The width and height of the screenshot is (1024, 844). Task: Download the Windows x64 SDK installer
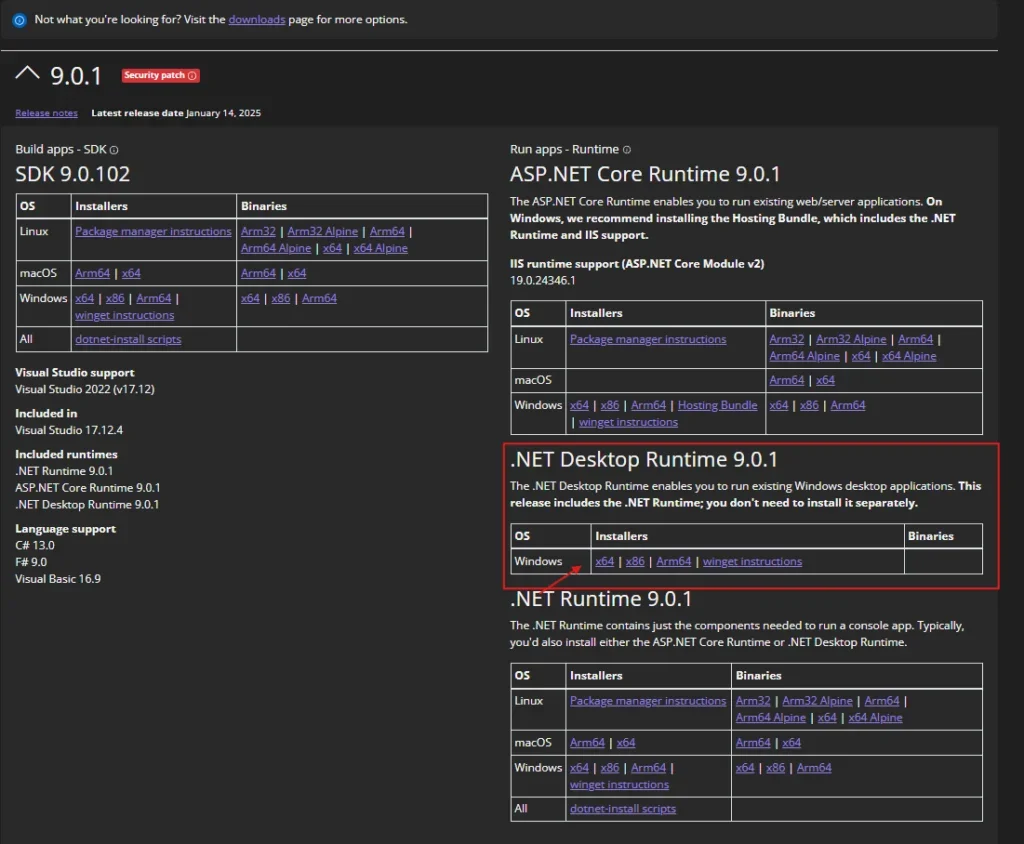click(84, 297)
